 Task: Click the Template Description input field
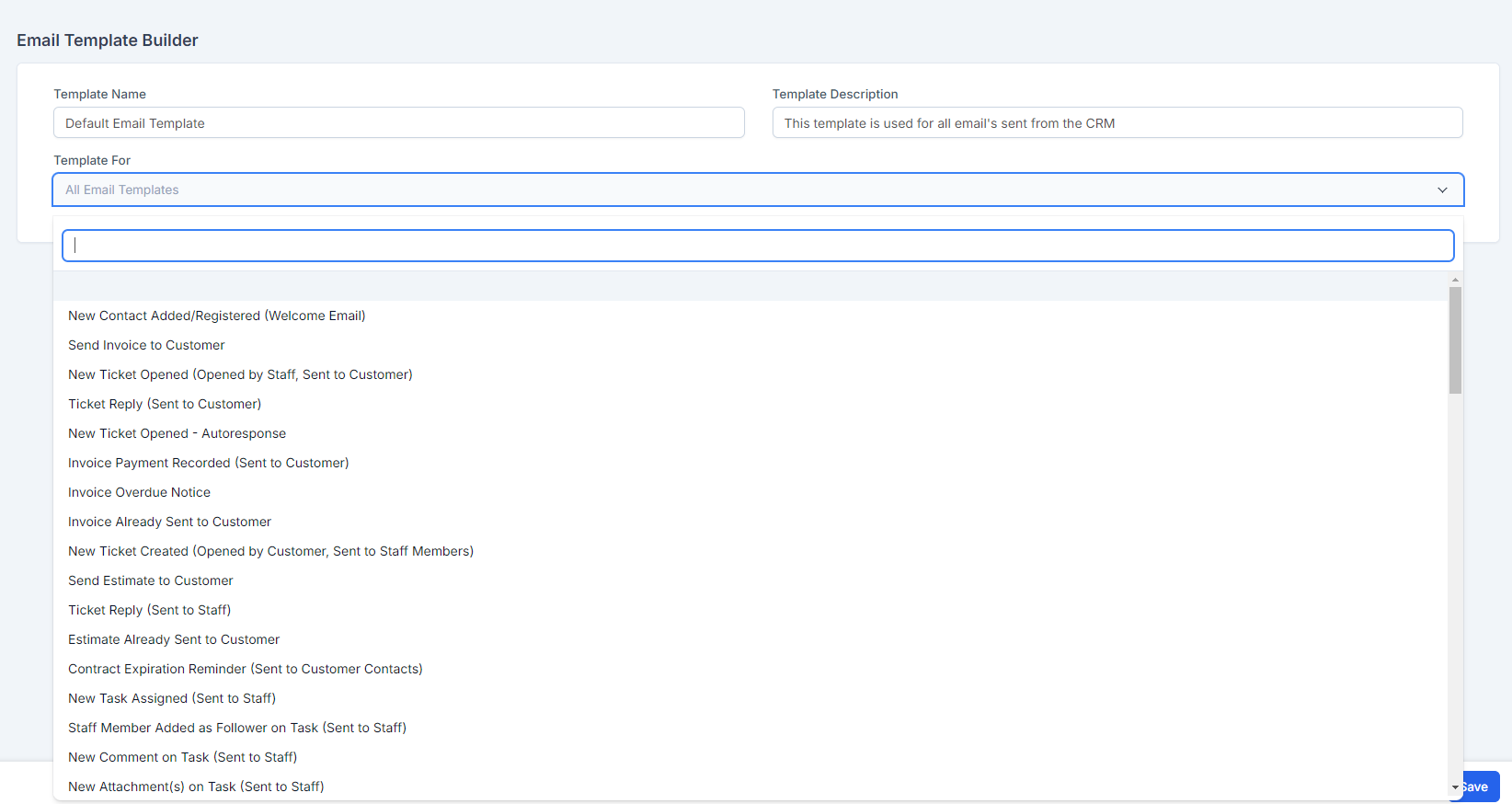point(1117,123)
